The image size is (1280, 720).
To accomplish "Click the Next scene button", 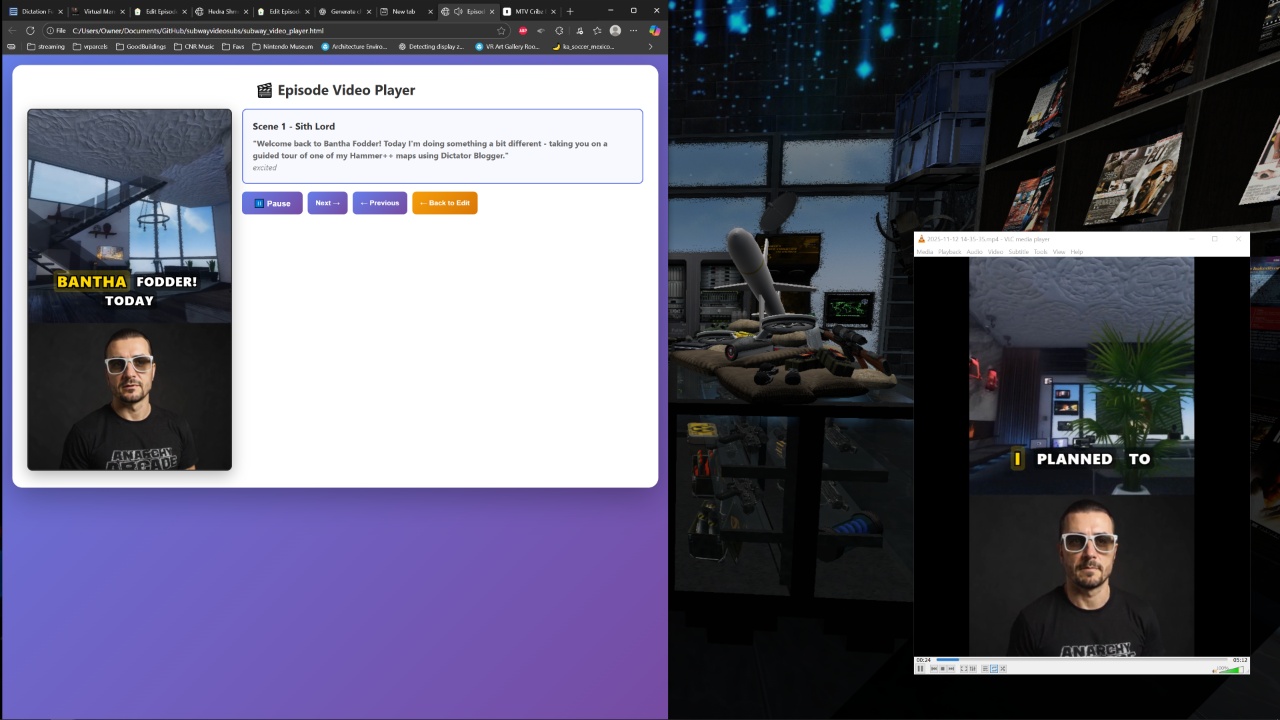I will [x=327, y=203].
